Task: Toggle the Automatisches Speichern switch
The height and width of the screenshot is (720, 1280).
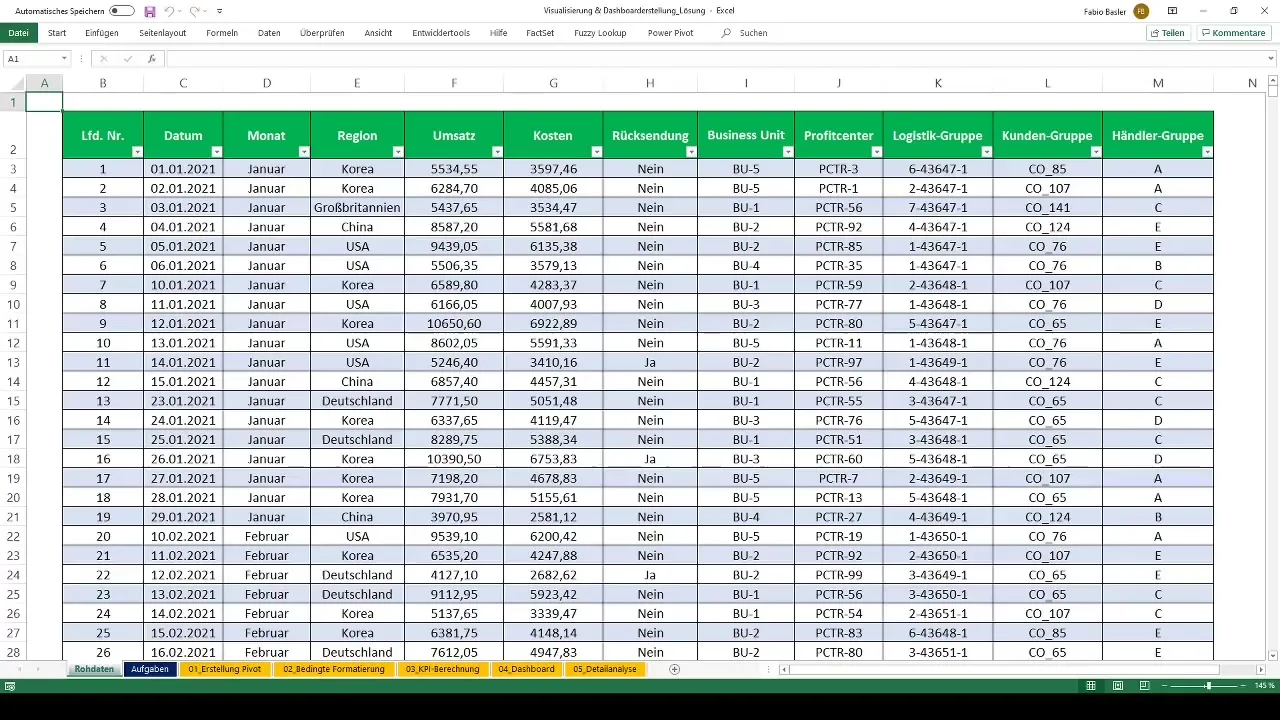Action: coord(121,11)
